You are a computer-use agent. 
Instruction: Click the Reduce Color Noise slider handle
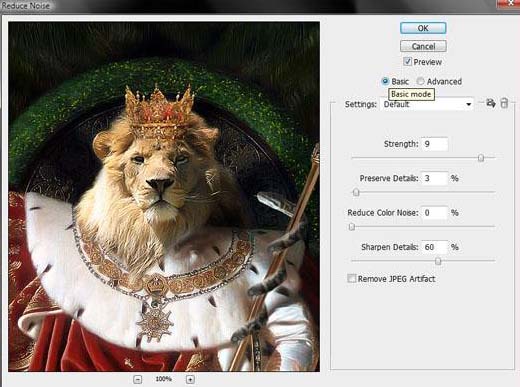pyautogui.click(x=352, y=227)
